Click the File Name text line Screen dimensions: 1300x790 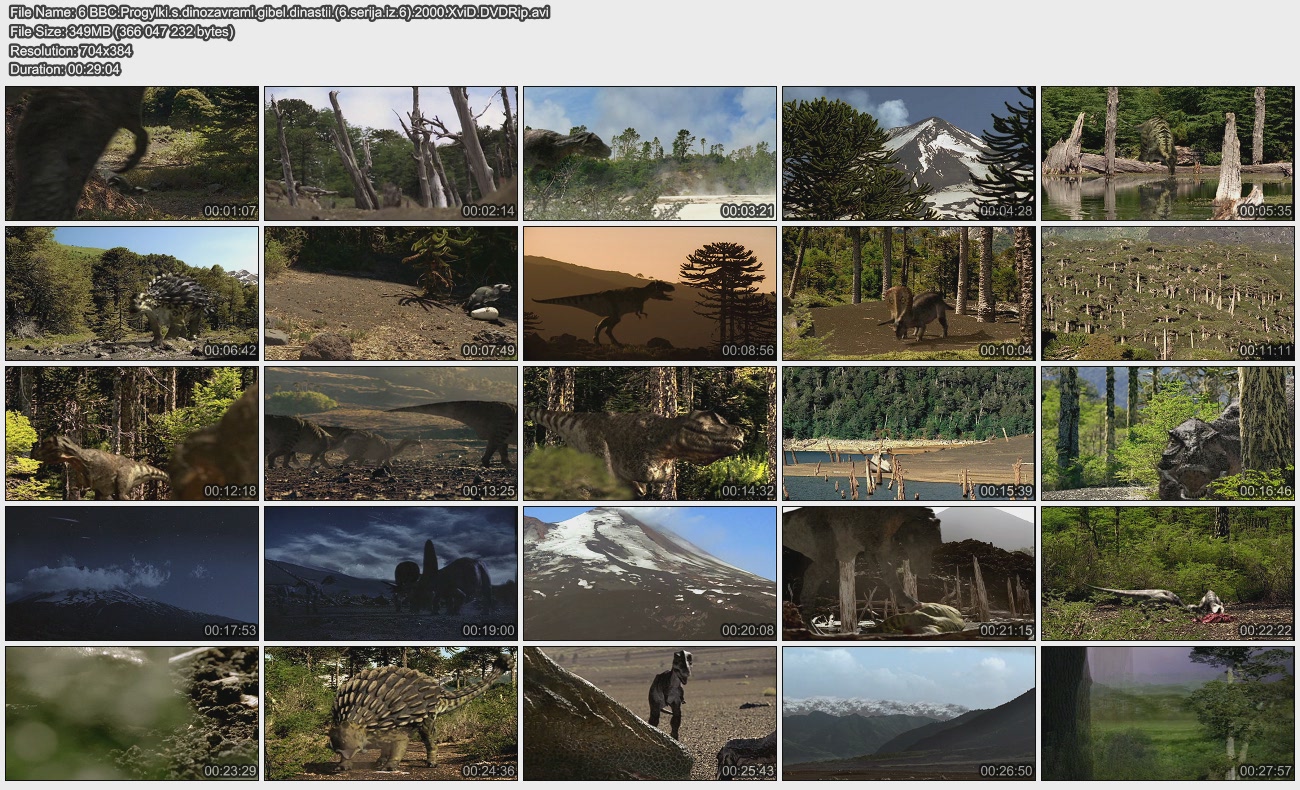click(x=279, y=12)
